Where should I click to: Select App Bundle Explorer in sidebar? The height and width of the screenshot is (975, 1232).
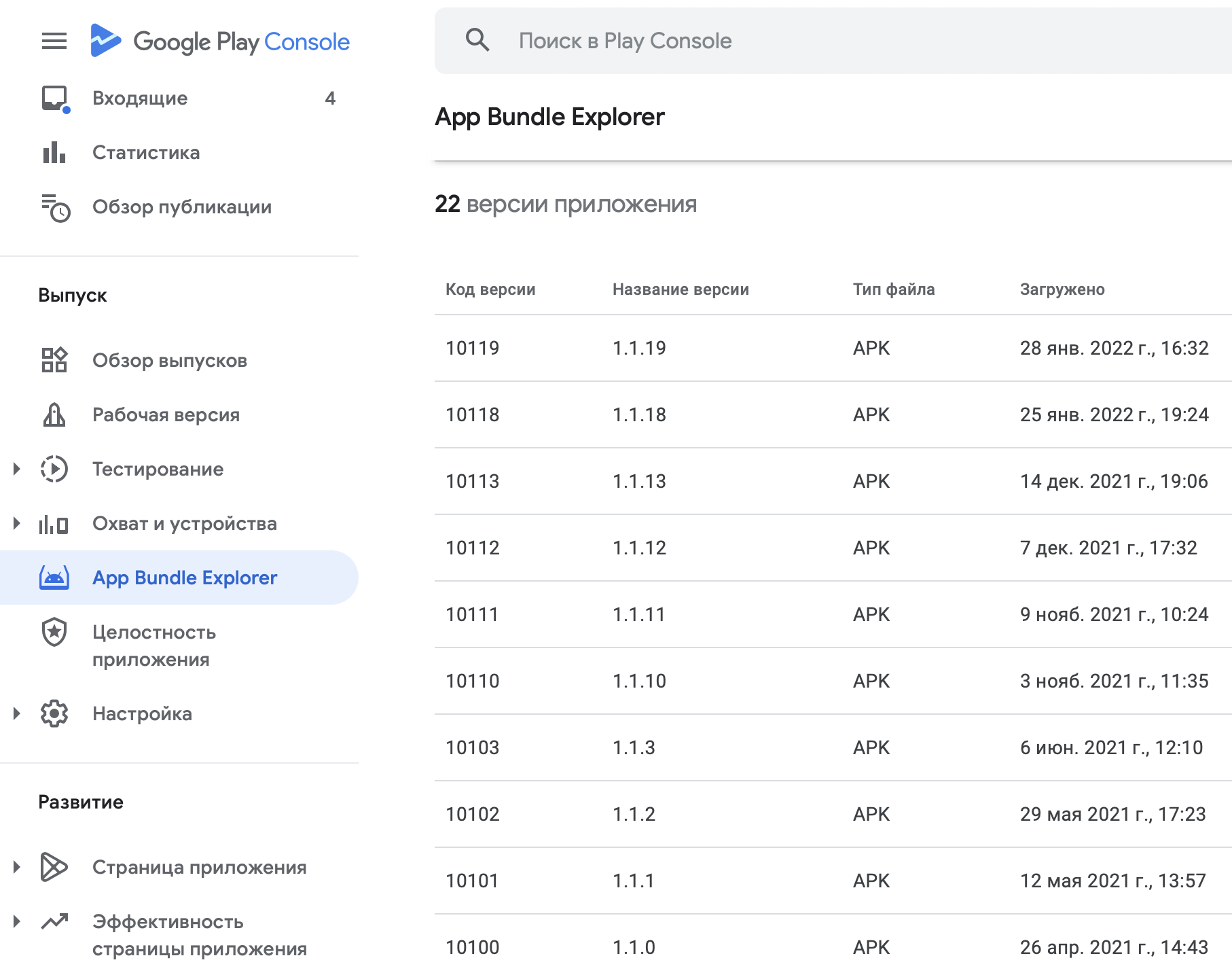[179, 578]
